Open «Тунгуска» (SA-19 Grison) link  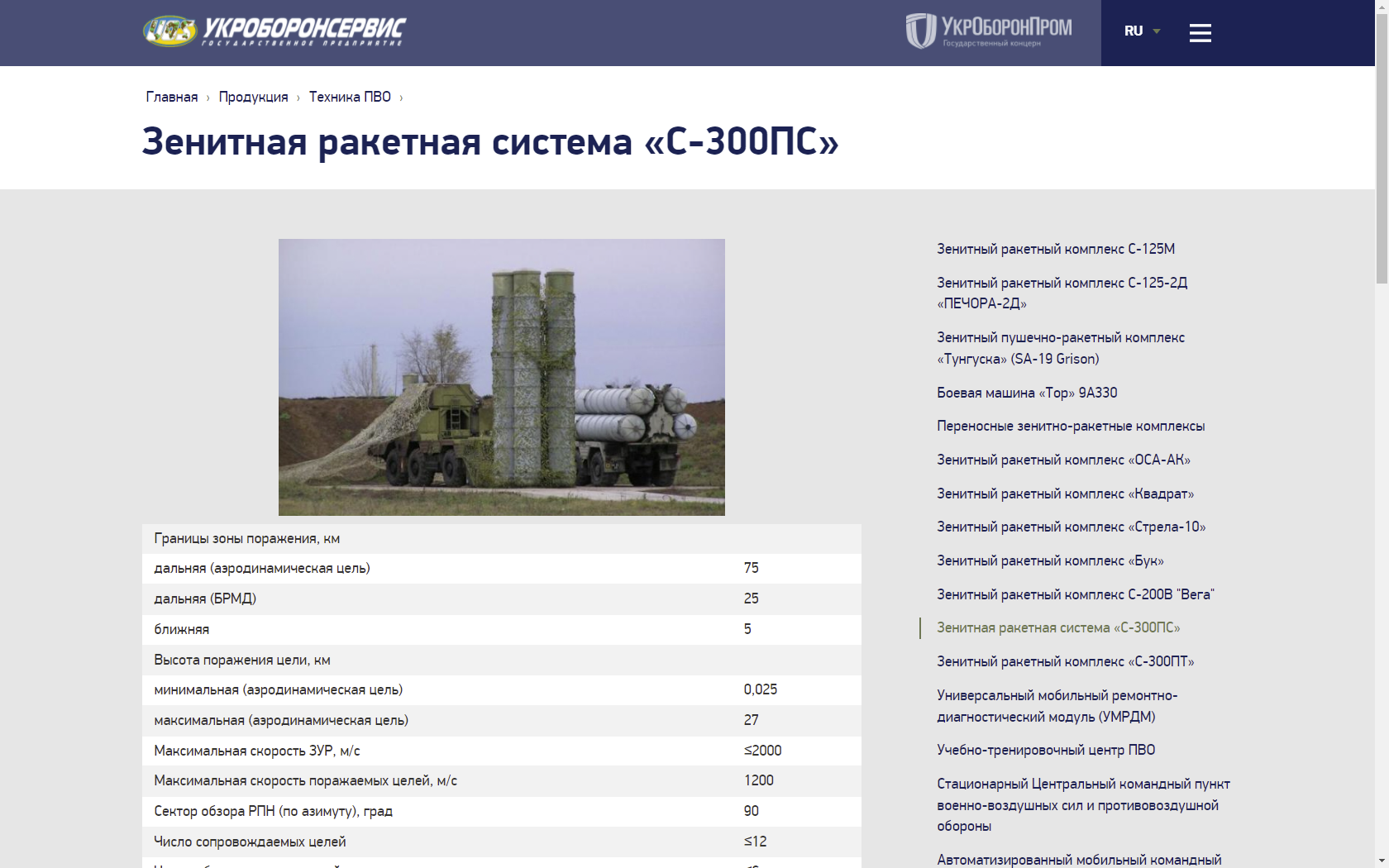pyautogui.click(x=1061, y=348)
